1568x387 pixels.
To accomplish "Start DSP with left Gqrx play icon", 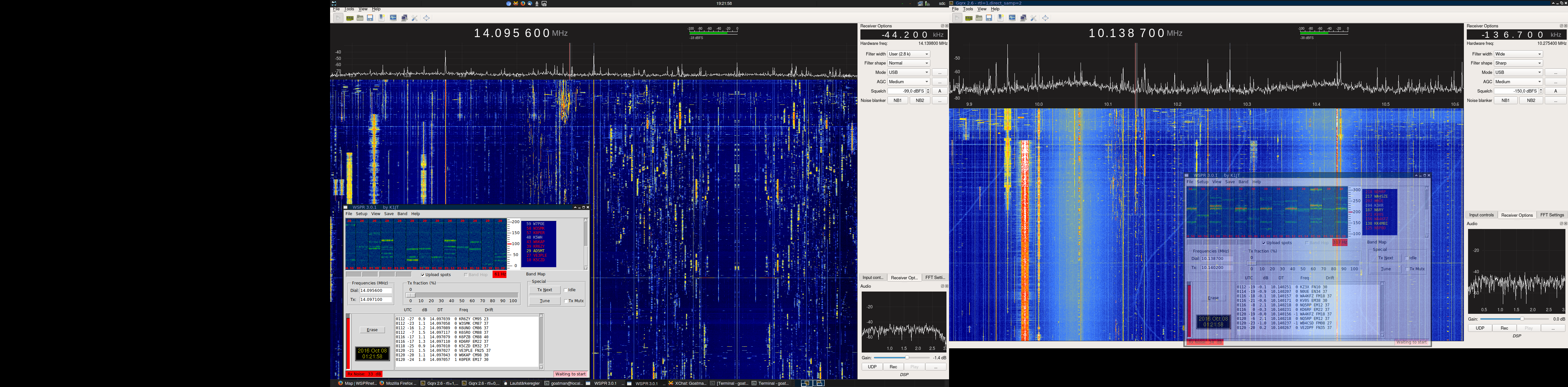I will pyautogui.click(x=338, y=18).
